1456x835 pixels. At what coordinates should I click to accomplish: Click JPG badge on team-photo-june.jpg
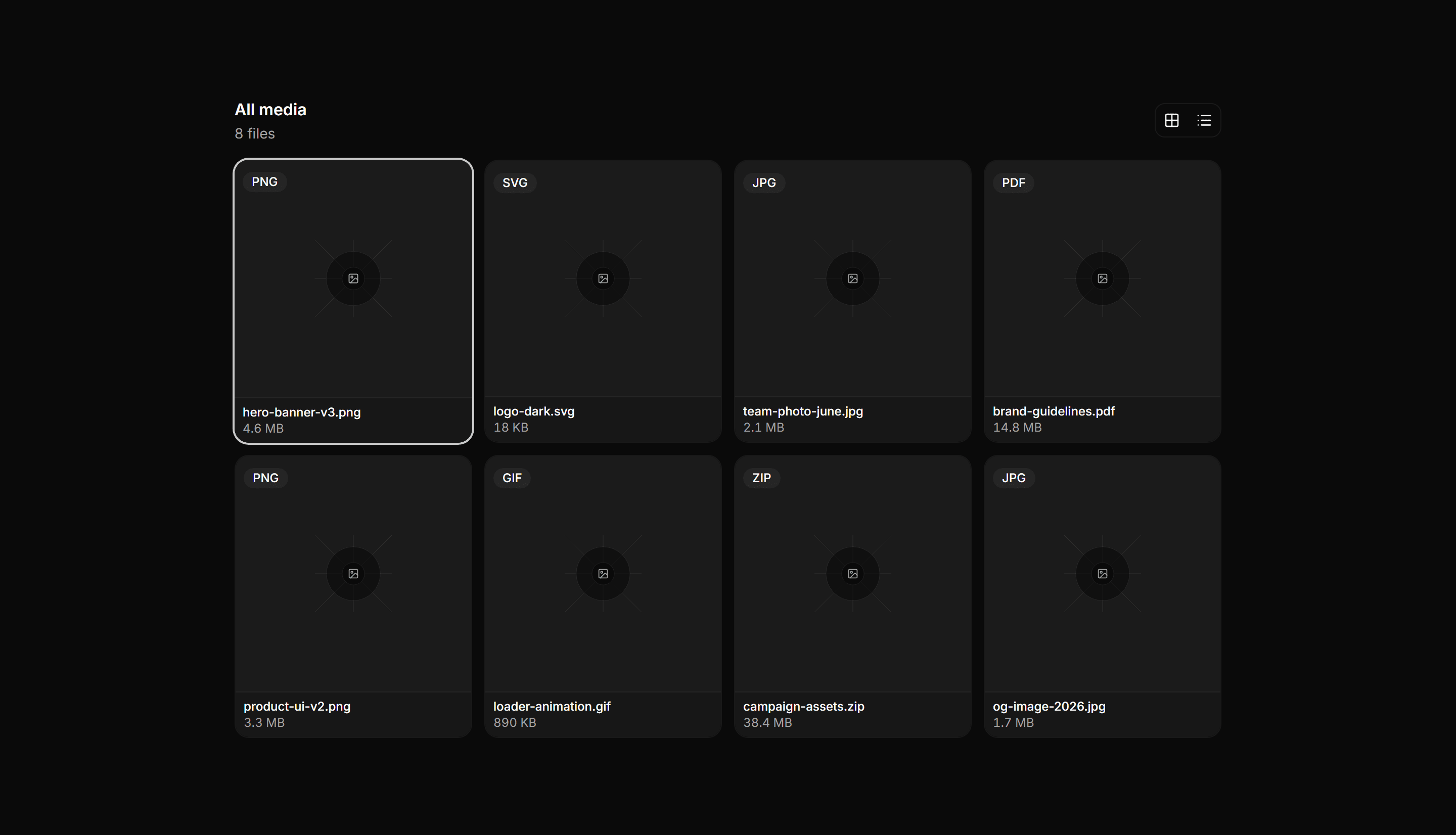(764, 183)
